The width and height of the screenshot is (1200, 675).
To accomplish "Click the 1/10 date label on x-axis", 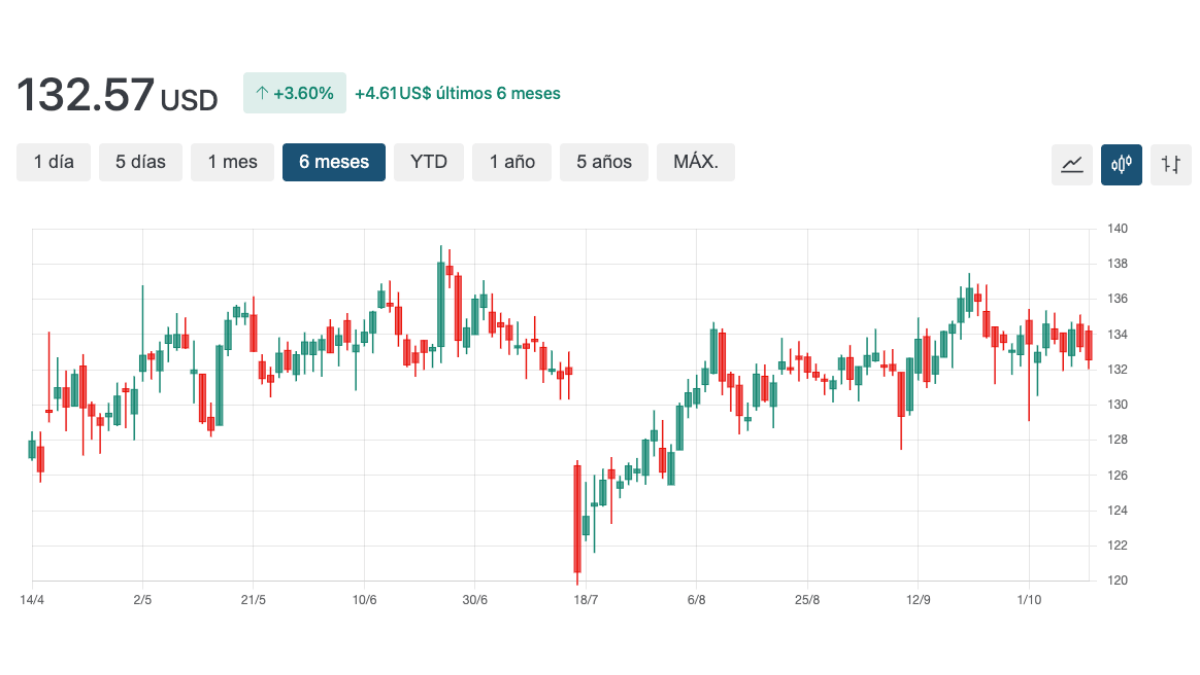I will [x=1029, y=600].
